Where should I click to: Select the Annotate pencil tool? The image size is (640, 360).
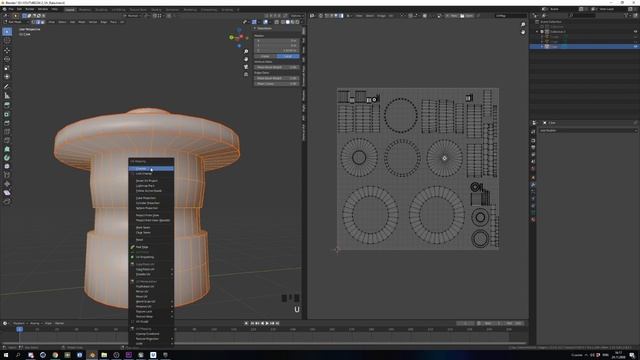pos(7,87)
